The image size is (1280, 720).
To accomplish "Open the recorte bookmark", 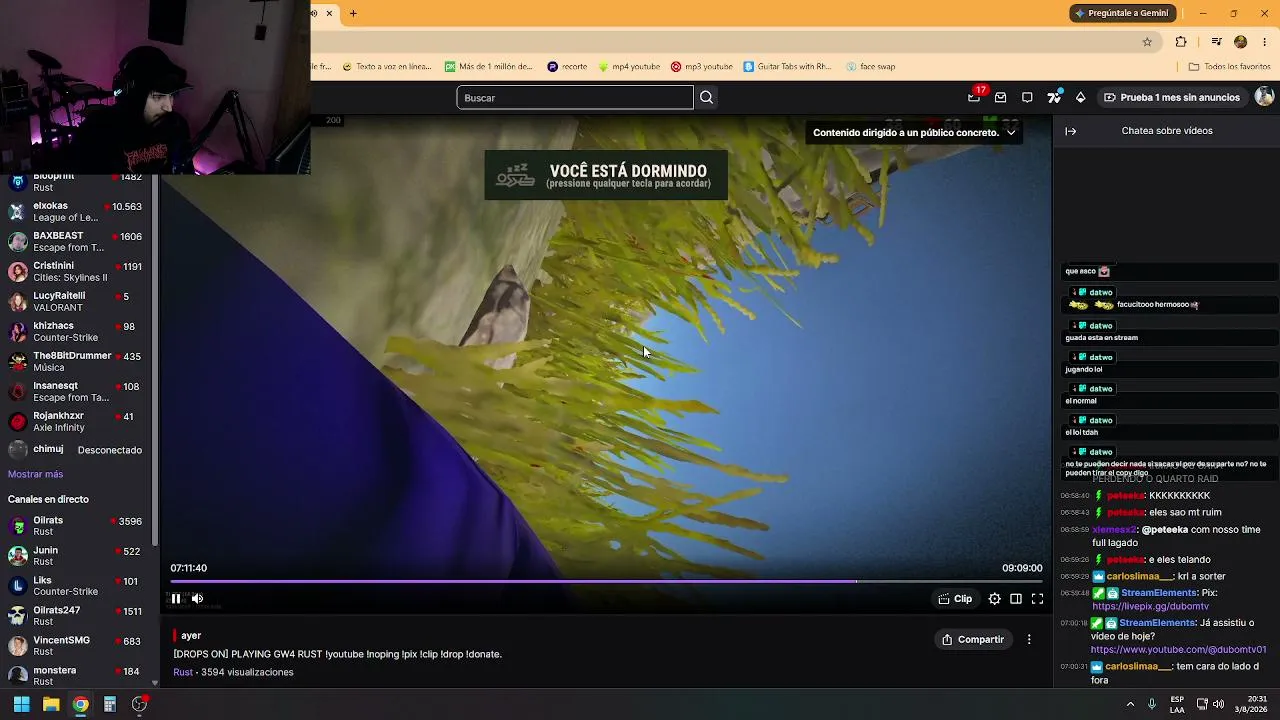I will (x=567, y=67).
